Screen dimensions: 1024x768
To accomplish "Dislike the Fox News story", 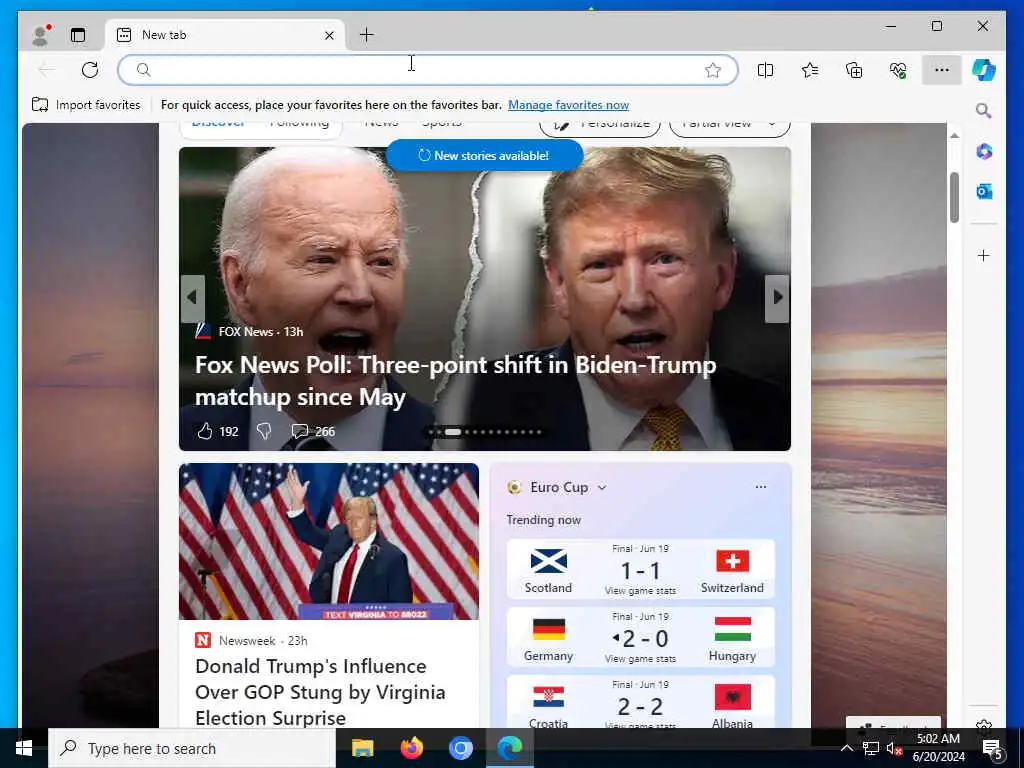I will pyautogui.click(x=264, y=431).
